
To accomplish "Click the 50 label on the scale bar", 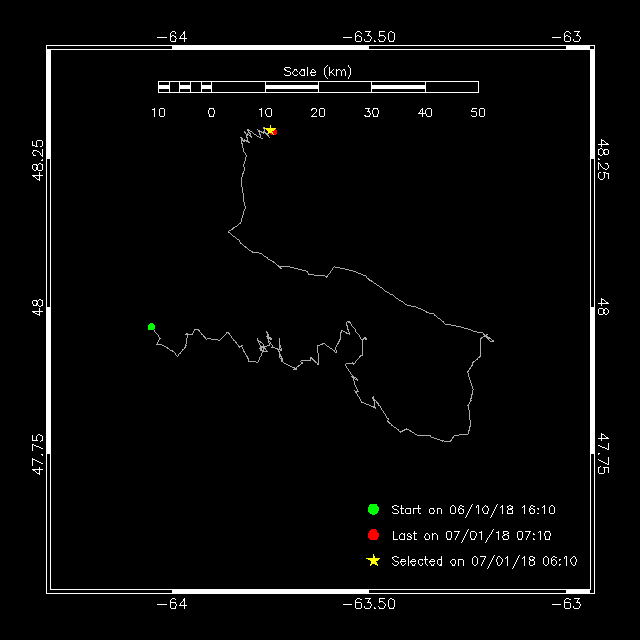I will 478,112.
